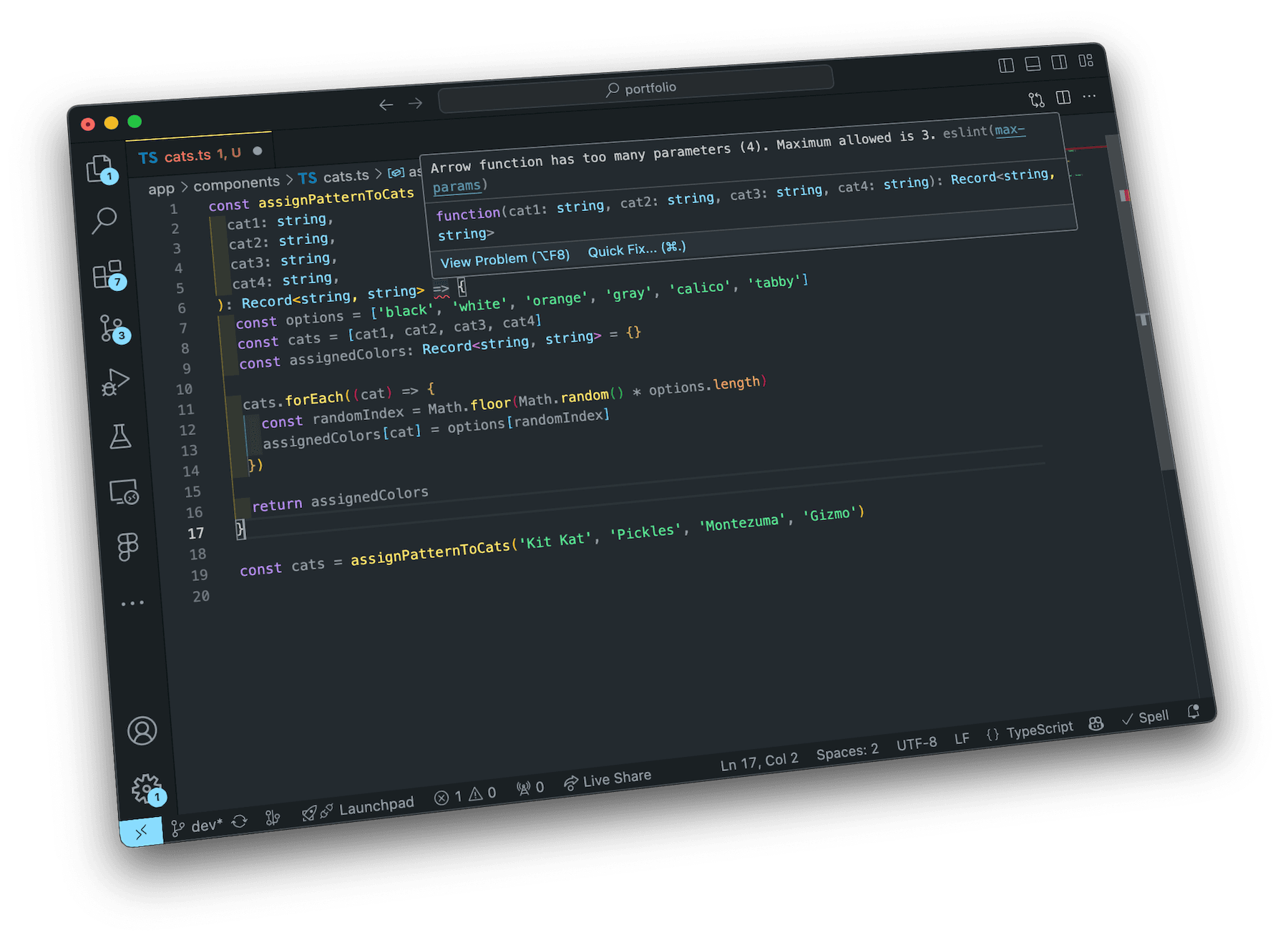The width and height of the screenshot is (1288, 940).
Task: Start a Live Share session
Action: (x=608, y=780)
